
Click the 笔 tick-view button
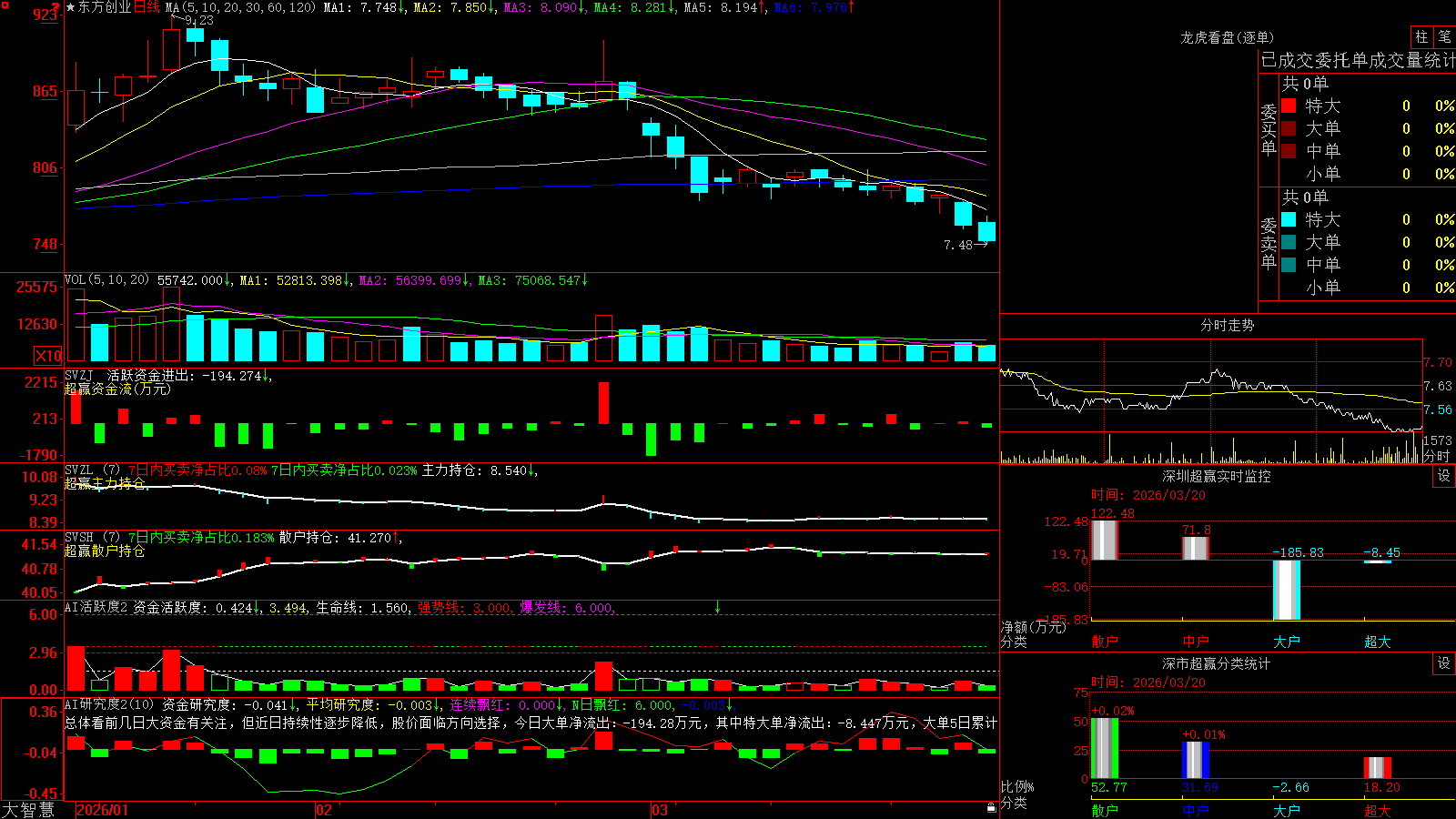point(1444,36)
